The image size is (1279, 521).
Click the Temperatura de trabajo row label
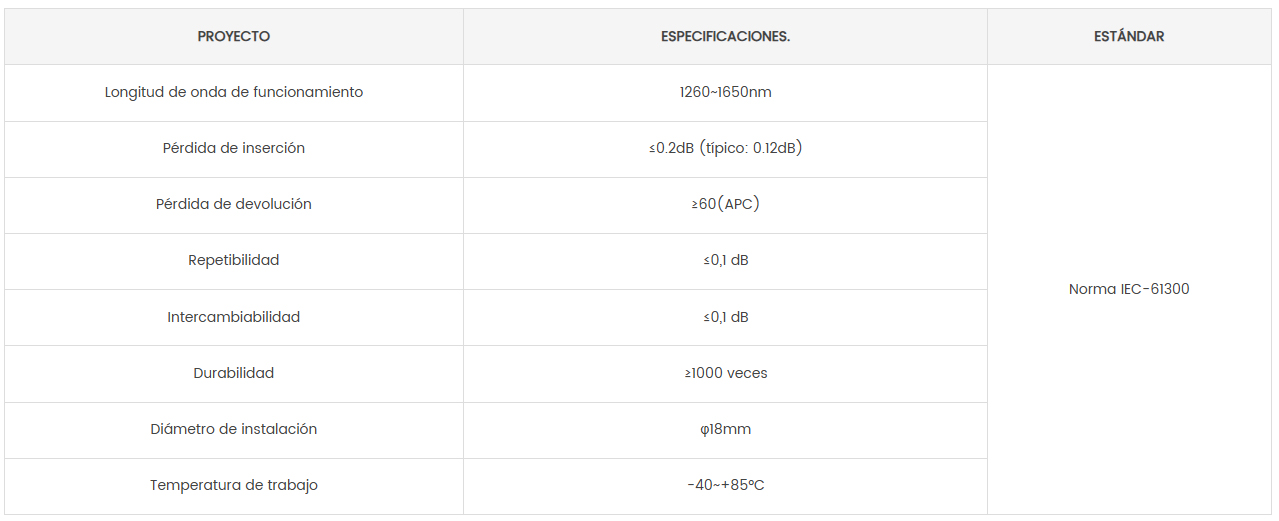[234, 485]
